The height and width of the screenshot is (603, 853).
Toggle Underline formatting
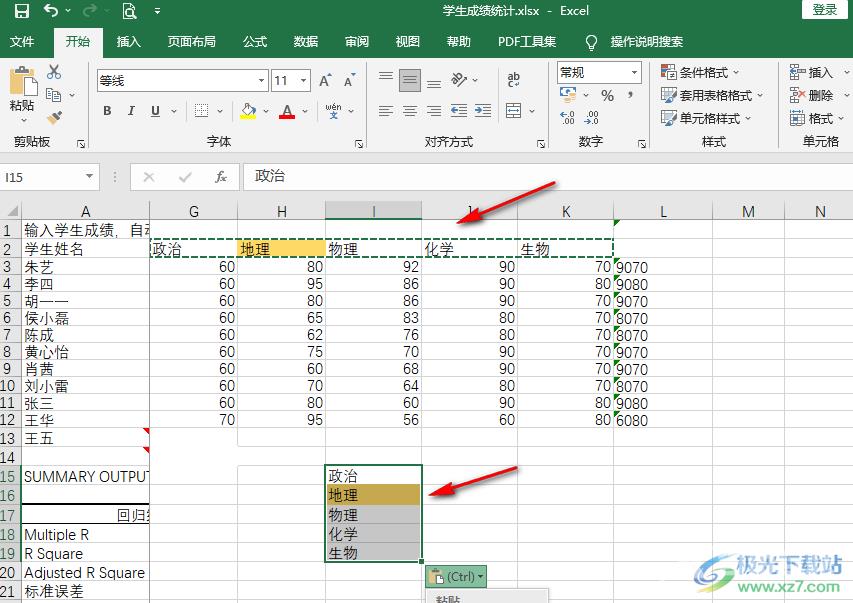tap(156, 111)
